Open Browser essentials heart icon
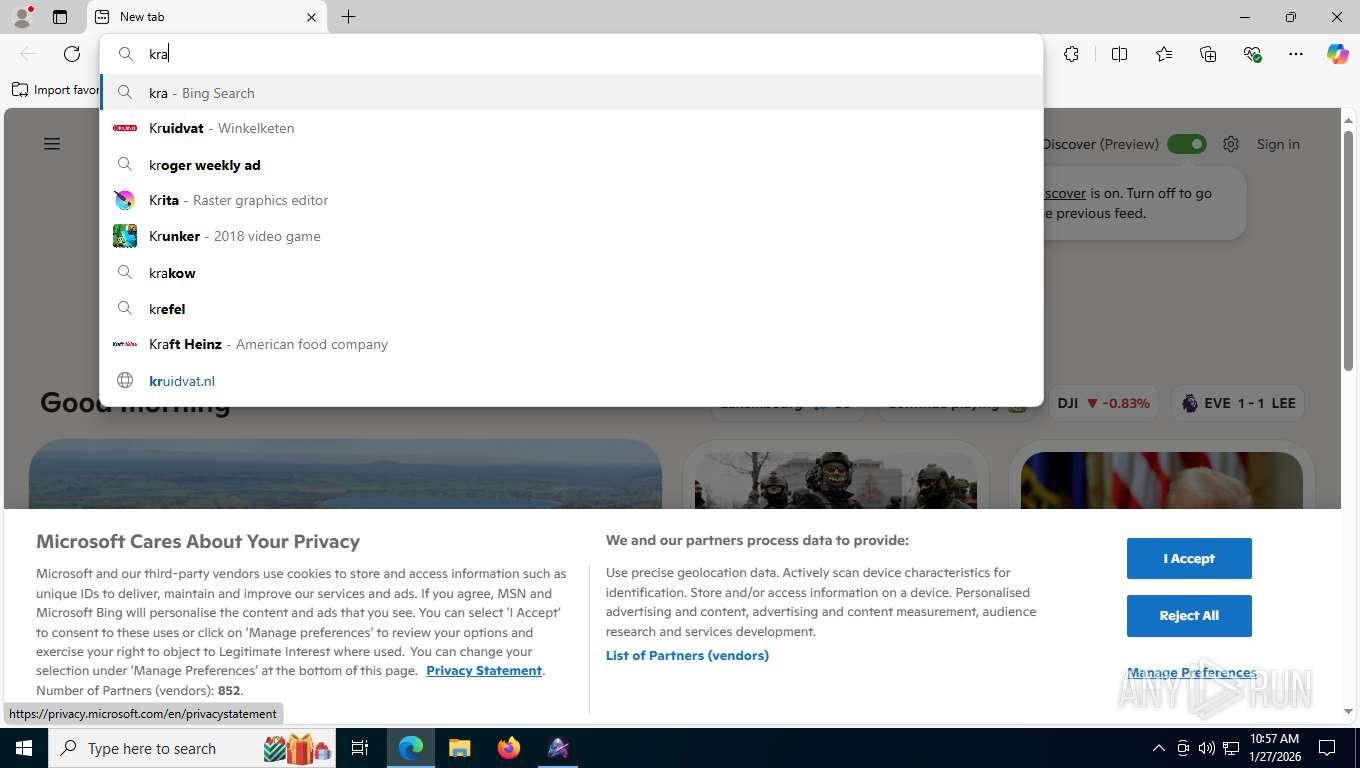 [x=1252, y=54]
